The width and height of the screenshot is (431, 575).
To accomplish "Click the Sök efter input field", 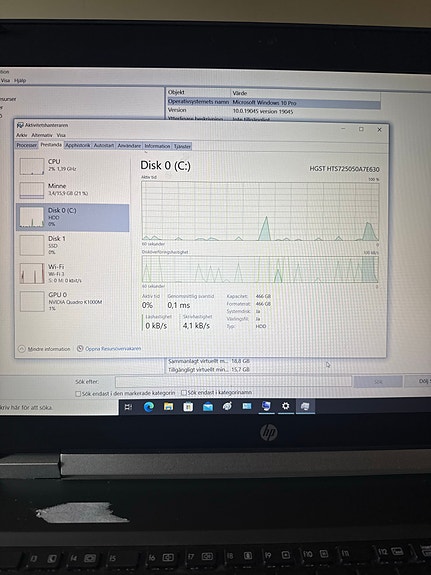I will click(x=233, y=382).
